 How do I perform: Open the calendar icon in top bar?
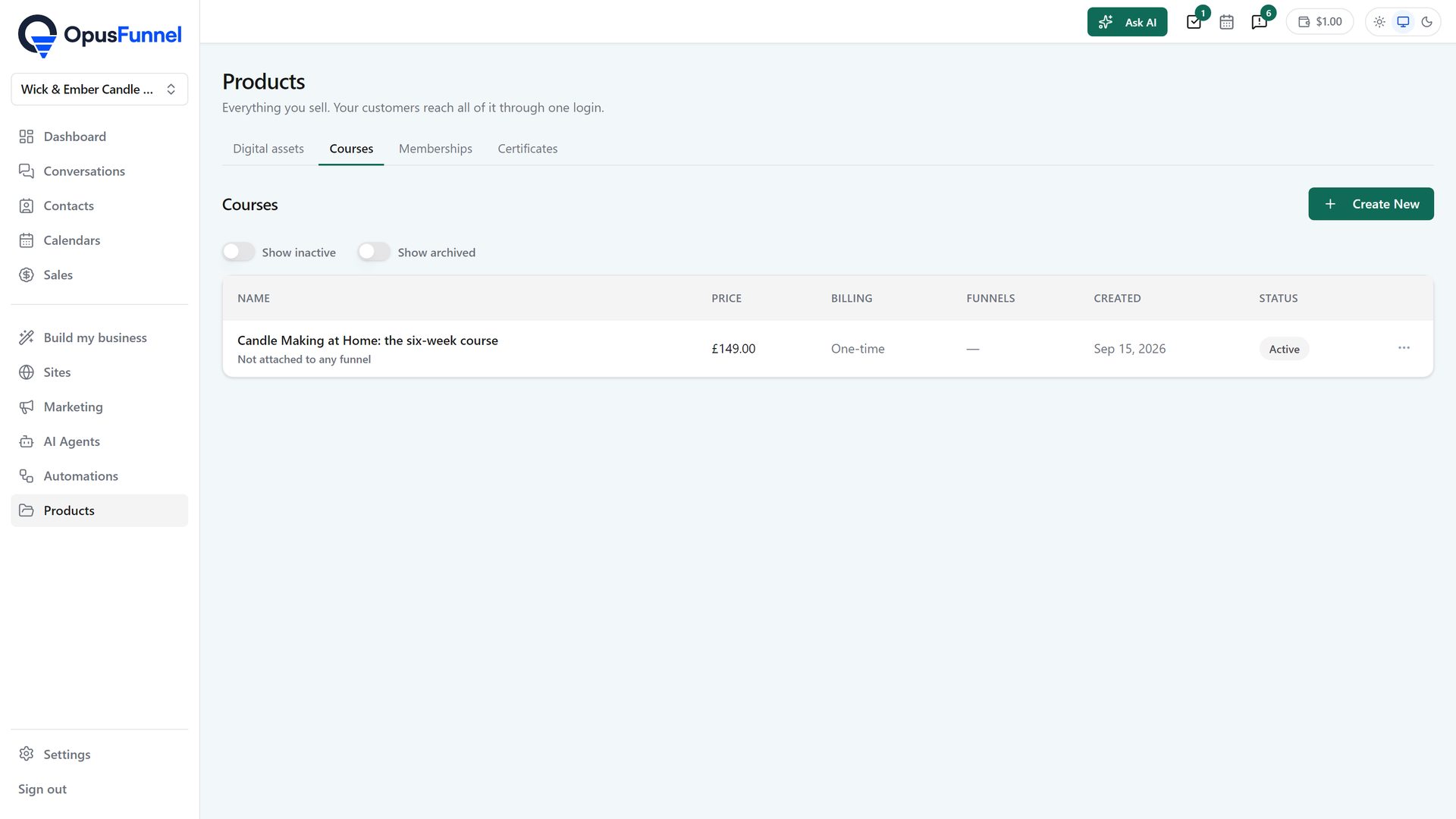[x=1226, y=22]
